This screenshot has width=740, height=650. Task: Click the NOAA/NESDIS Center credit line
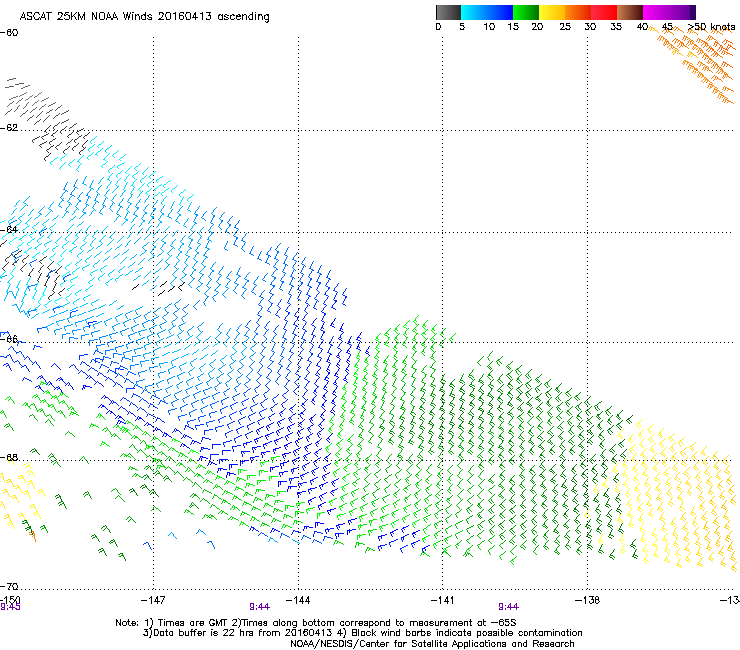[x=432, y=644]
